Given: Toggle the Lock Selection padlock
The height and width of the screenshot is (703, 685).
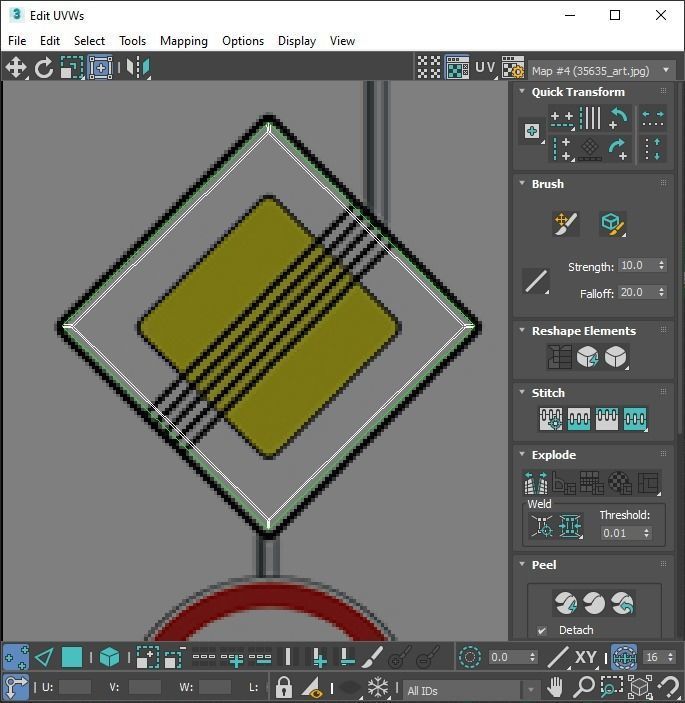Looking at the screenshot, I should point(284,686).
